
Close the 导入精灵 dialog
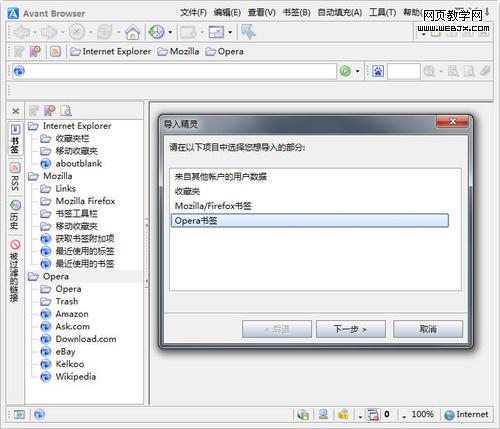click(x=453, y=122)
